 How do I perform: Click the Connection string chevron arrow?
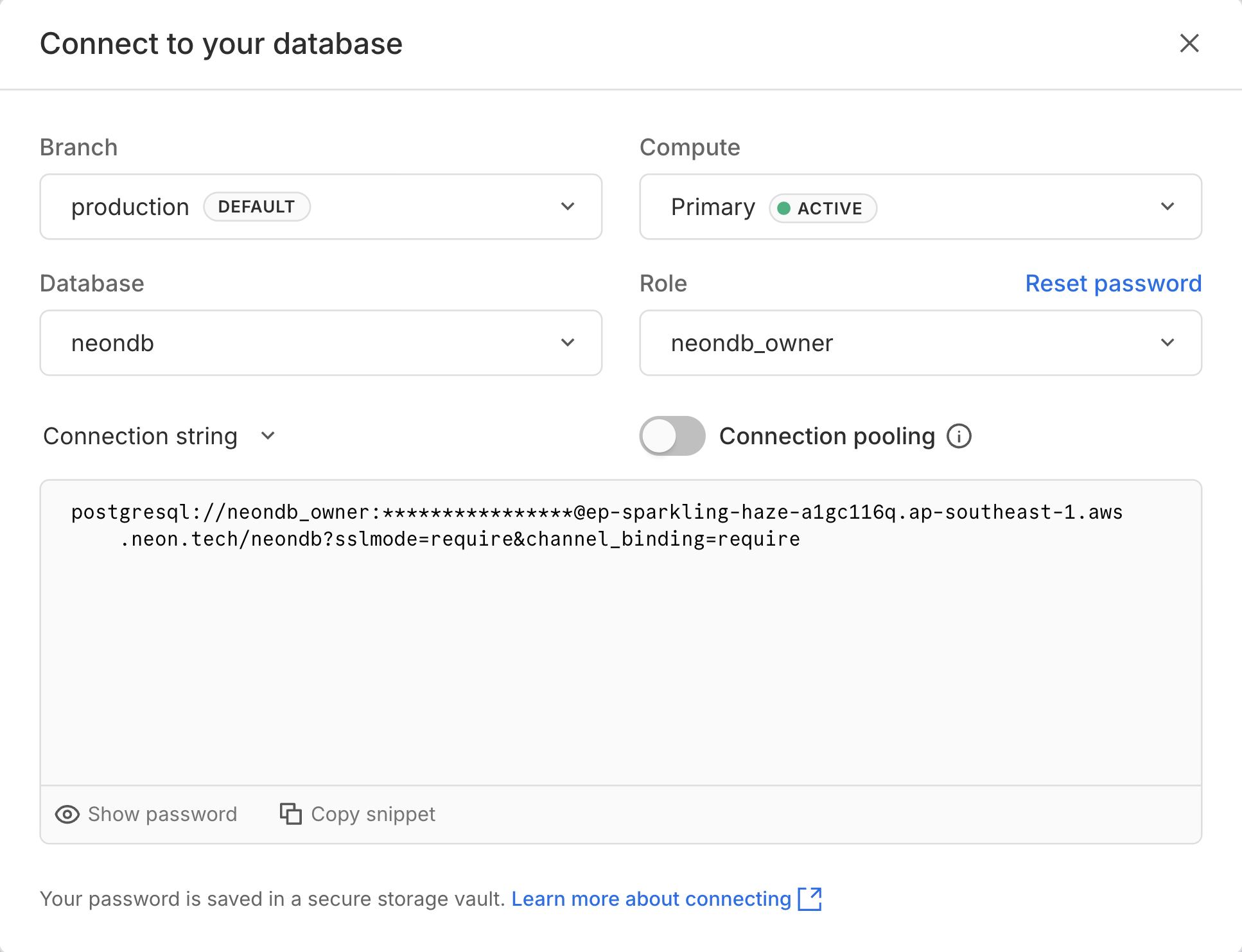267,436
